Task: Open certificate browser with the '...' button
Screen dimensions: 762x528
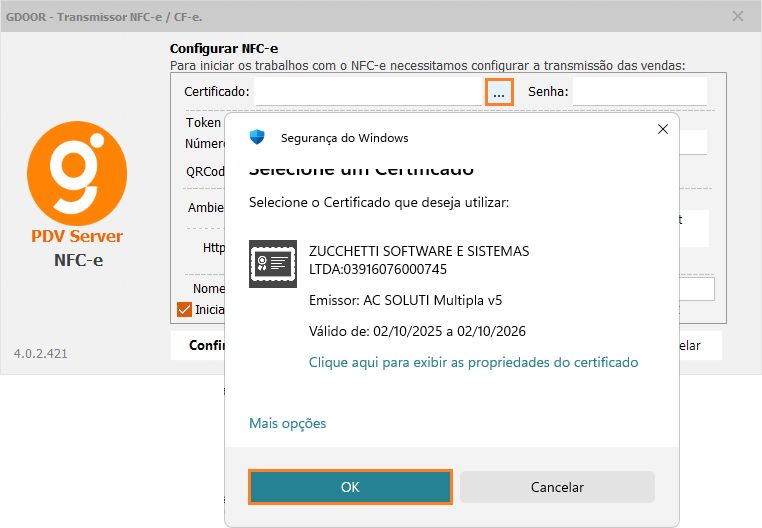Action: (x=499, y=92)
